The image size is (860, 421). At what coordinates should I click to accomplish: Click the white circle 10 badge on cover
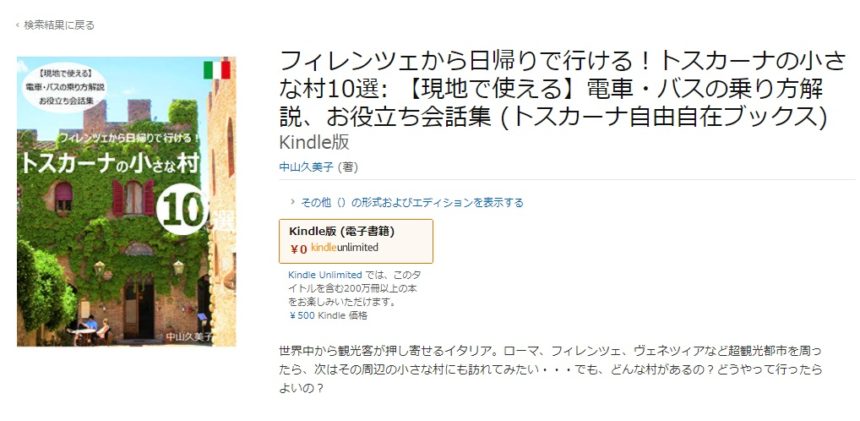pyautogui.click(x=182, y=209)
